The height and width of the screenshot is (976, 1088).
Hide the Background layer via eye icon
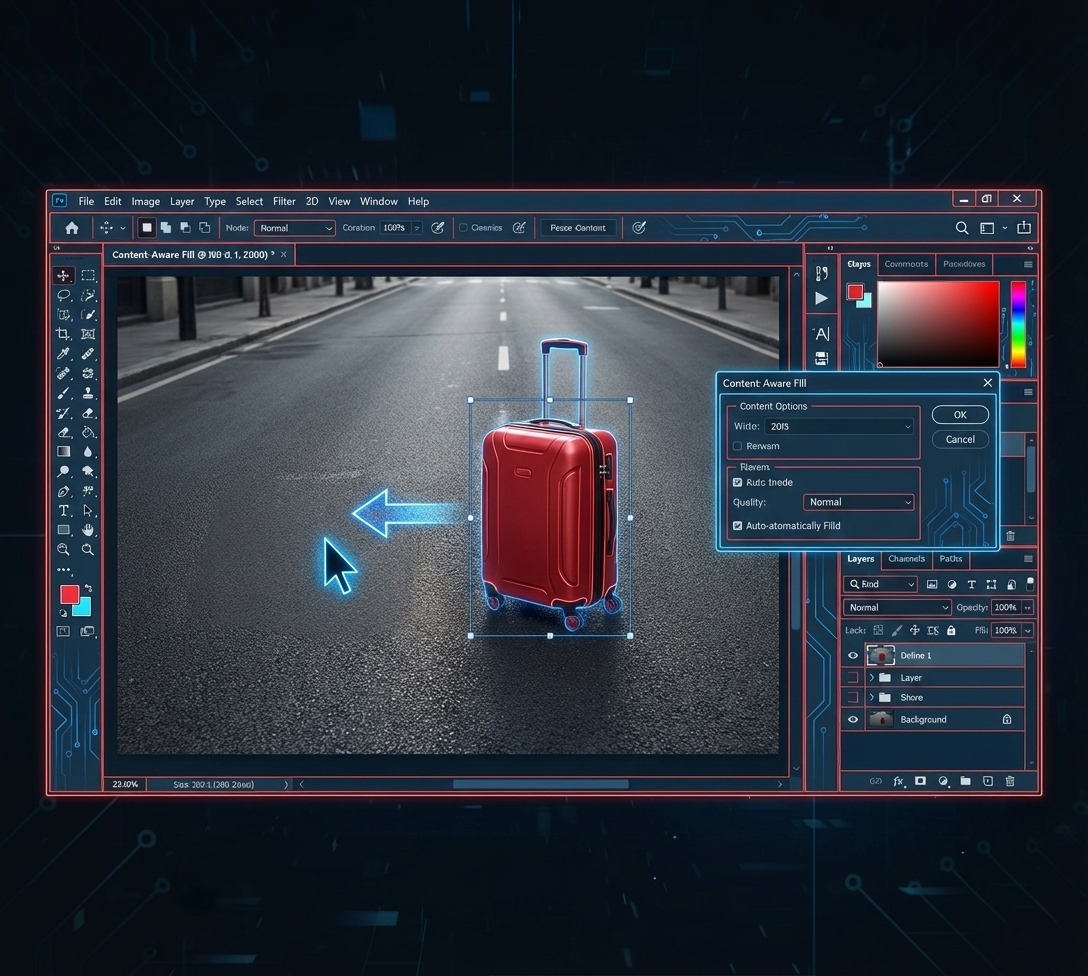click(x=853, y=719)
